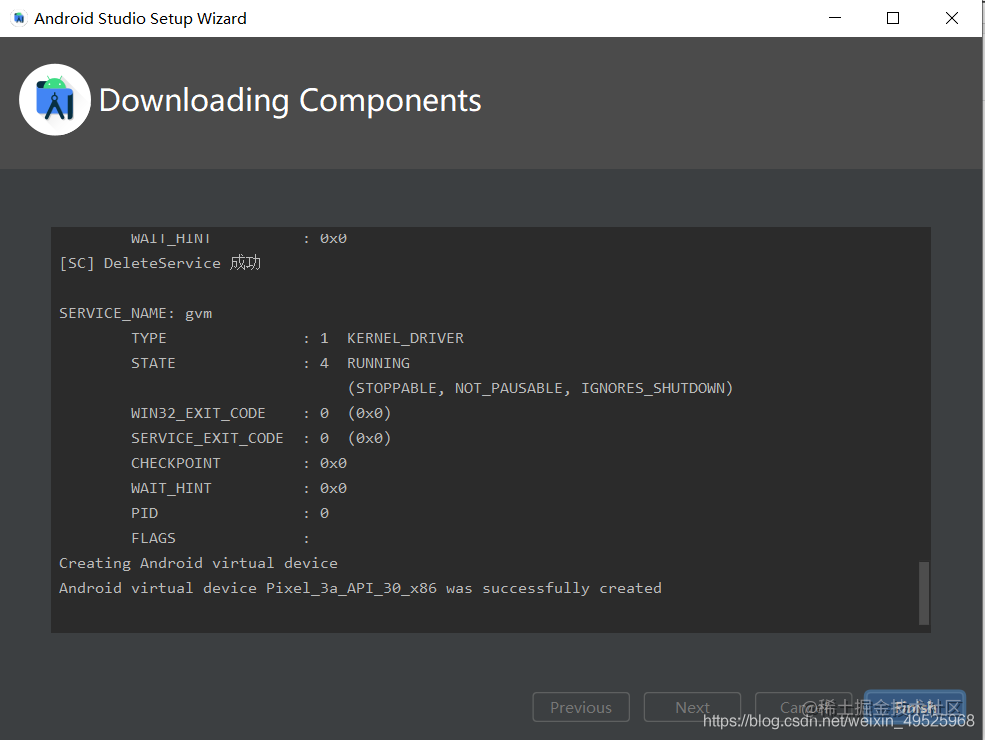Screen dimensions: 985x740
Task: Click the Android Studio logo in the header
Action: [55, 100]
